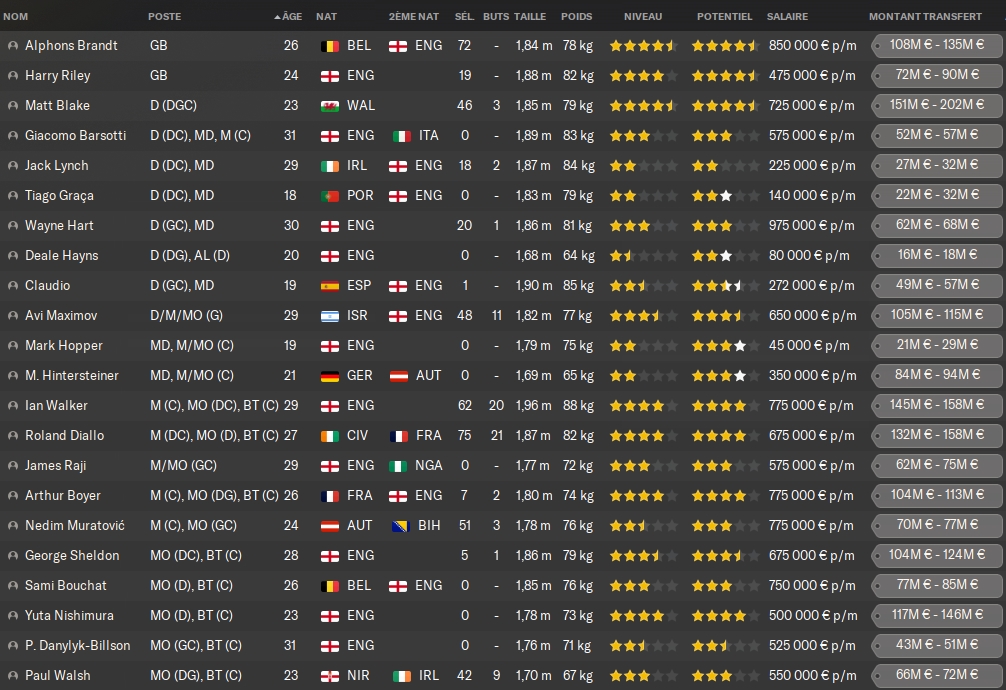Sort by SÉL column header
This screenshot has width=1006, height=690.
464,17
